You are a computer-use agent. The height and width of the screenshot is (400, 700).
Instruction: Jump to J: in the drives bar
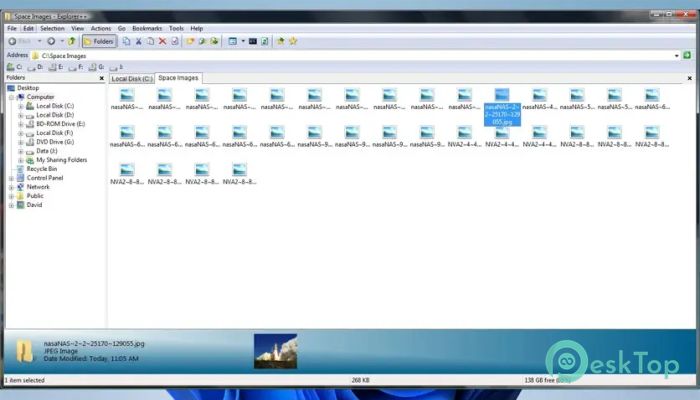117,67
